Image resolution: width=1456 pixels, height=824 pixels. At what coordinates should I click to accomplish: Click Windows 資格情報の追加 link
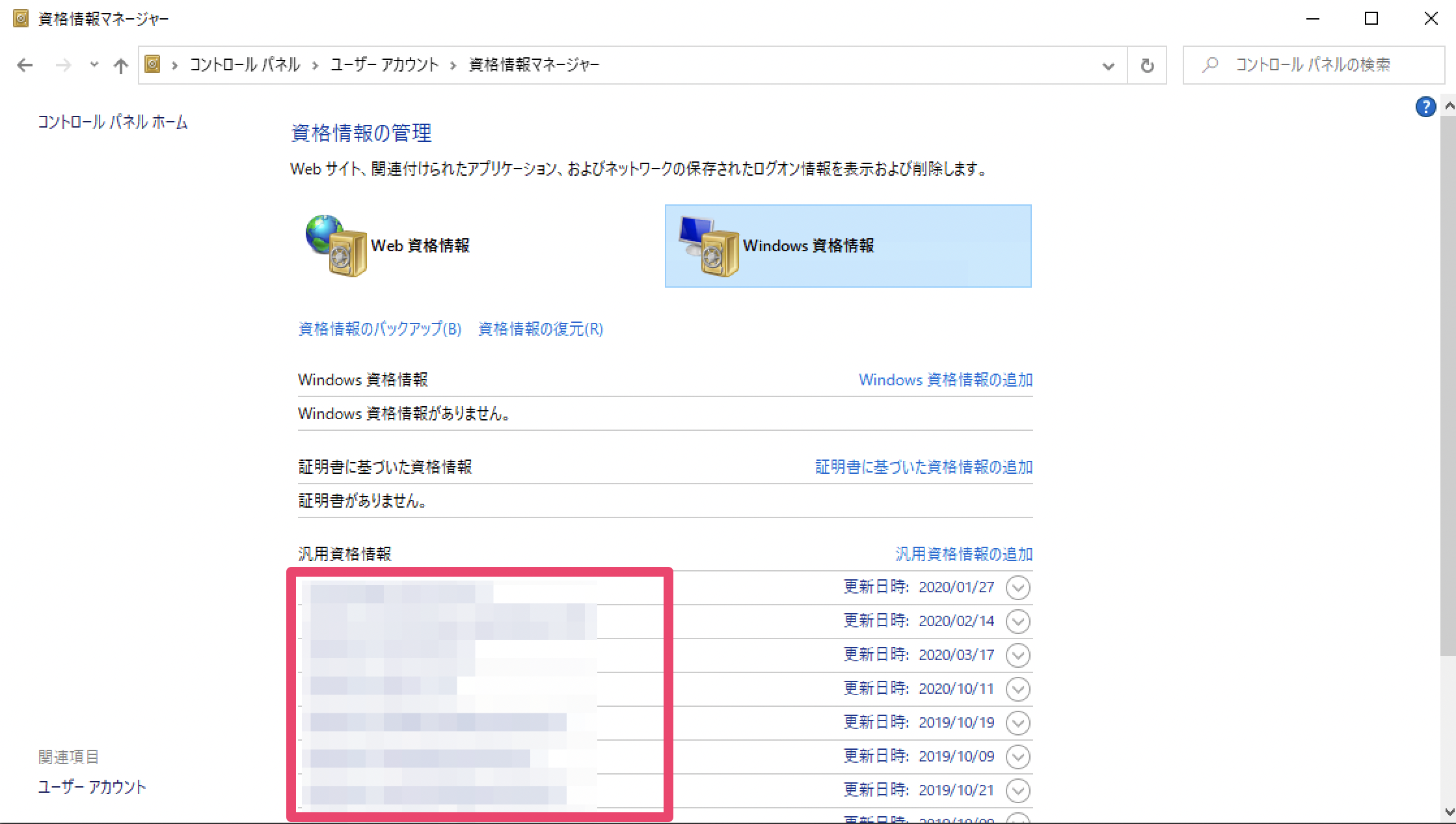[x=946, y=380]
